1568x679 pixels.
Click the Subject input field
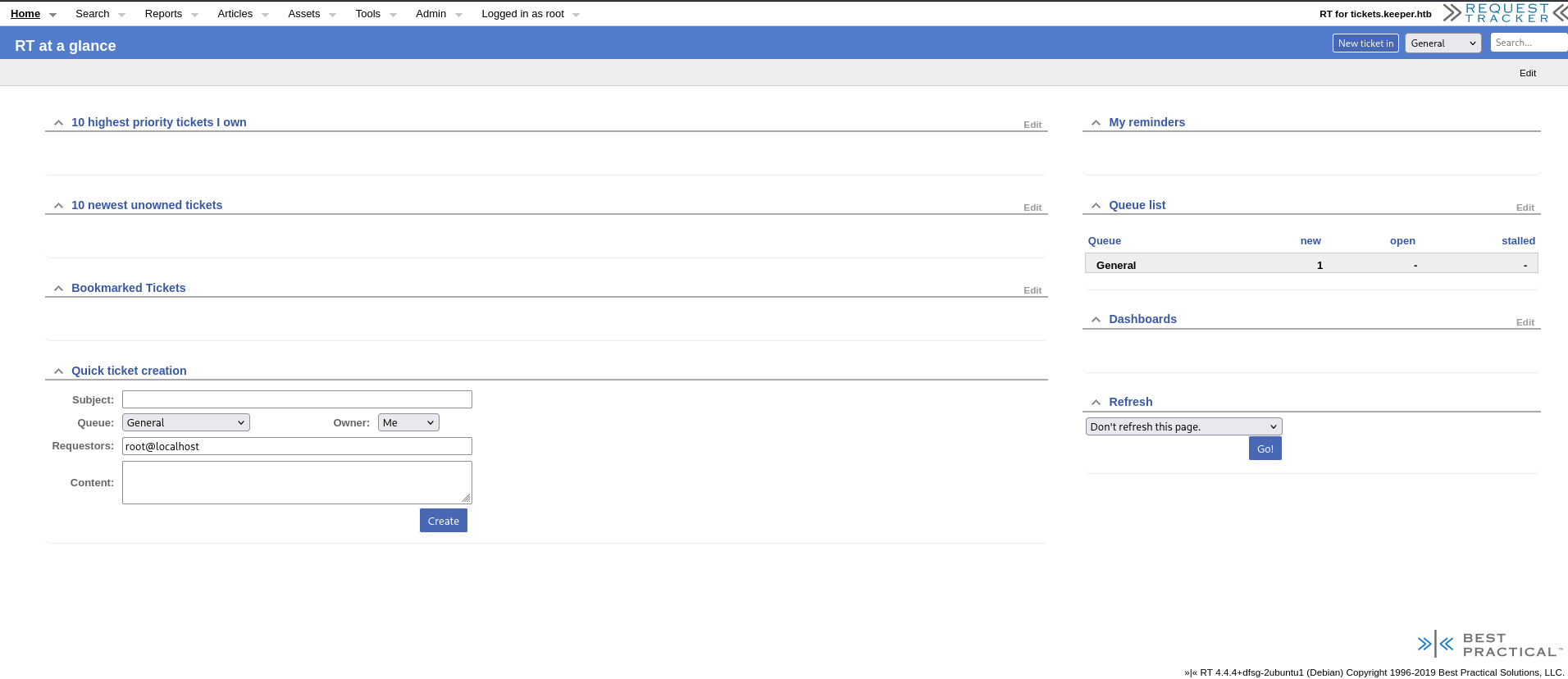(297, 399)
